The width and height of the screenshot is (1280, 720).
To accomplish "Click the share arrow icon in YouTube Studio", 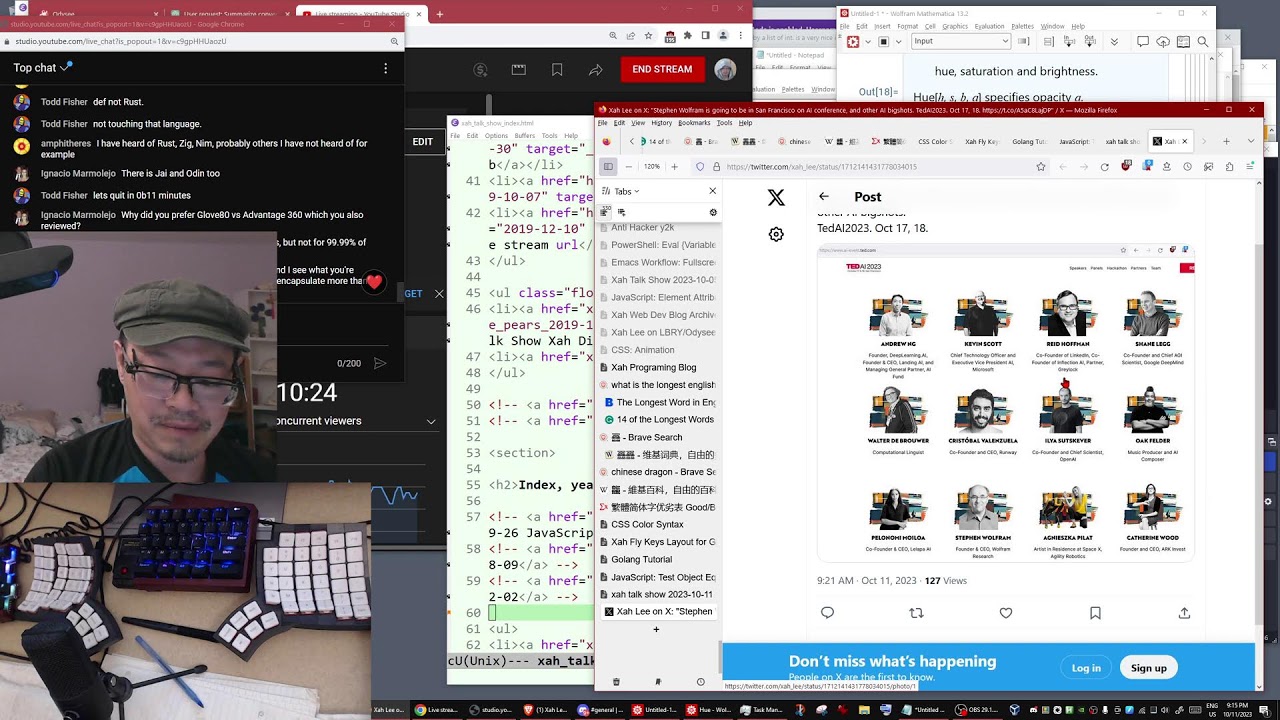I will click(596, 70).
